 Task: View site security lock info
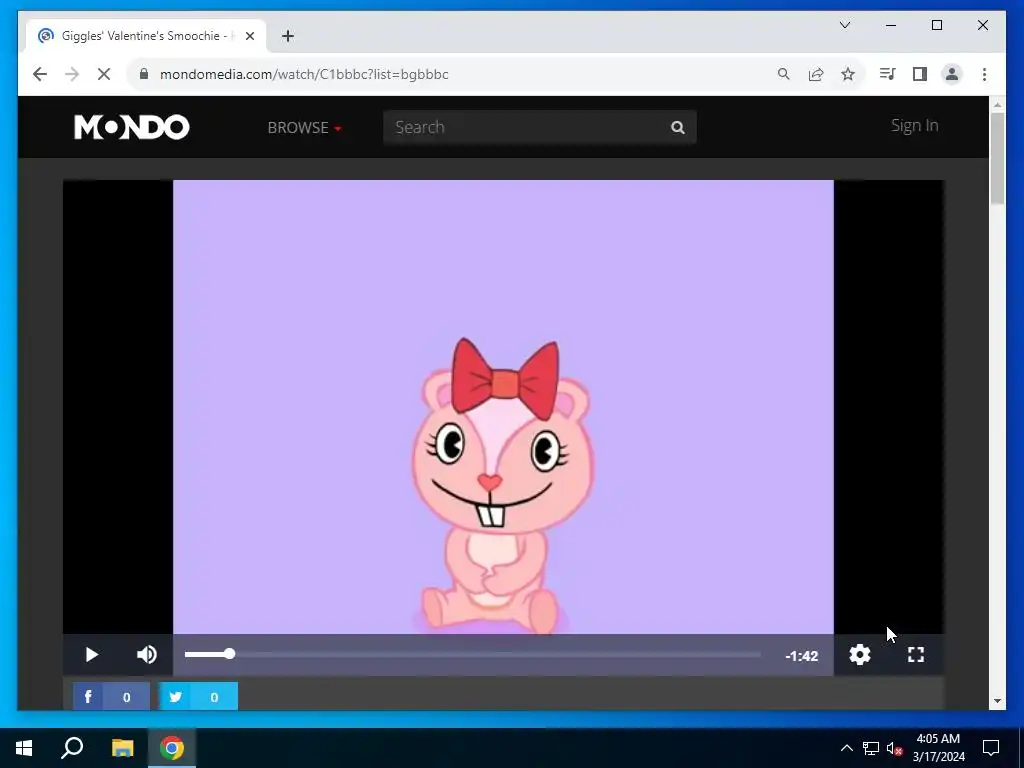(144, 74)
